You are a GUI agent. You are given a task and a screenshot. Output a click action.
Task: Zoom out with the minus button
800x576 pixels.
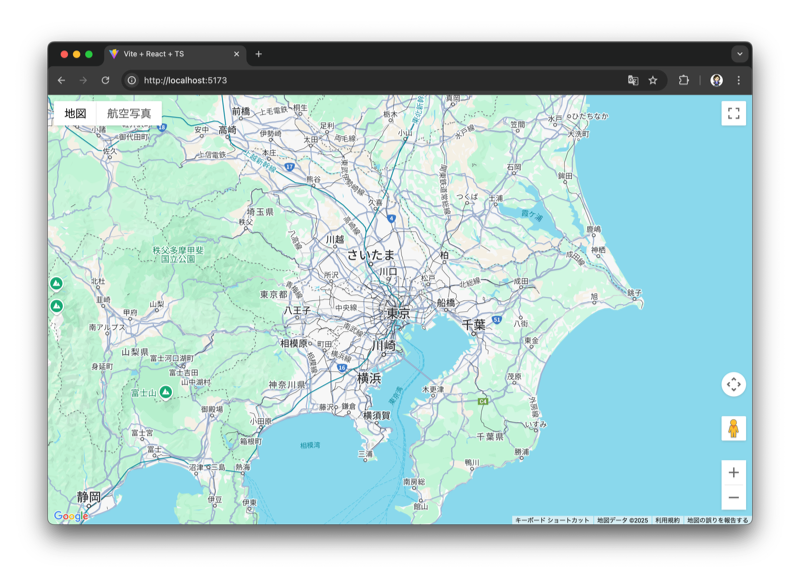tap(733, 497)
